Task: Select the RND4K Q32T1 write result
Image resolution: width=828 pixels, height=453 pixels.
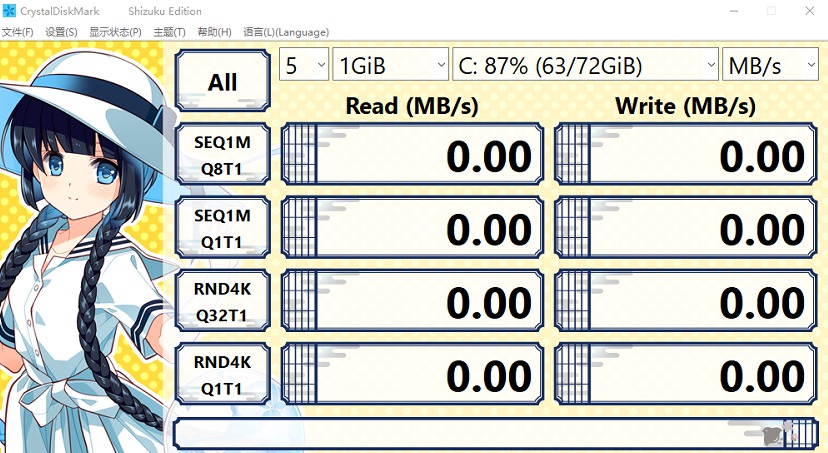Action: click(x=685, y=301)
